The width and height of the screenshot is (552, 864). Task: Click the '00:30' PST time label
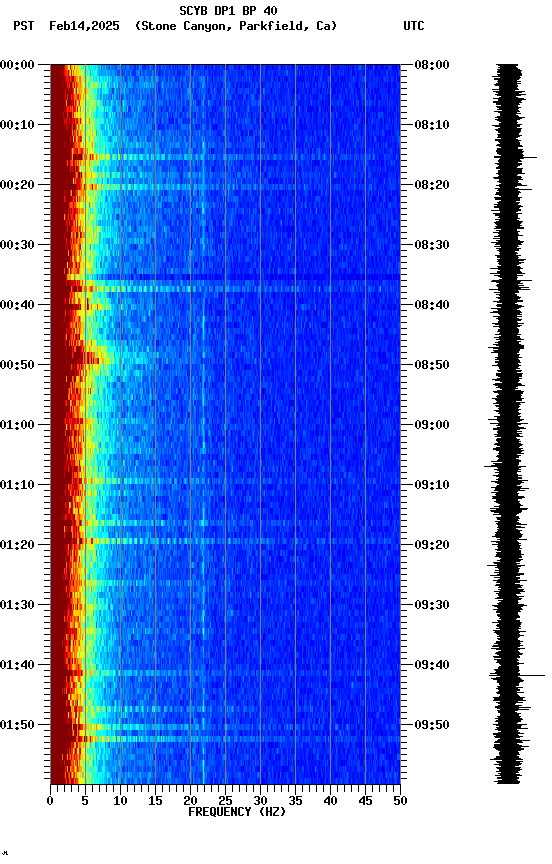17,245
